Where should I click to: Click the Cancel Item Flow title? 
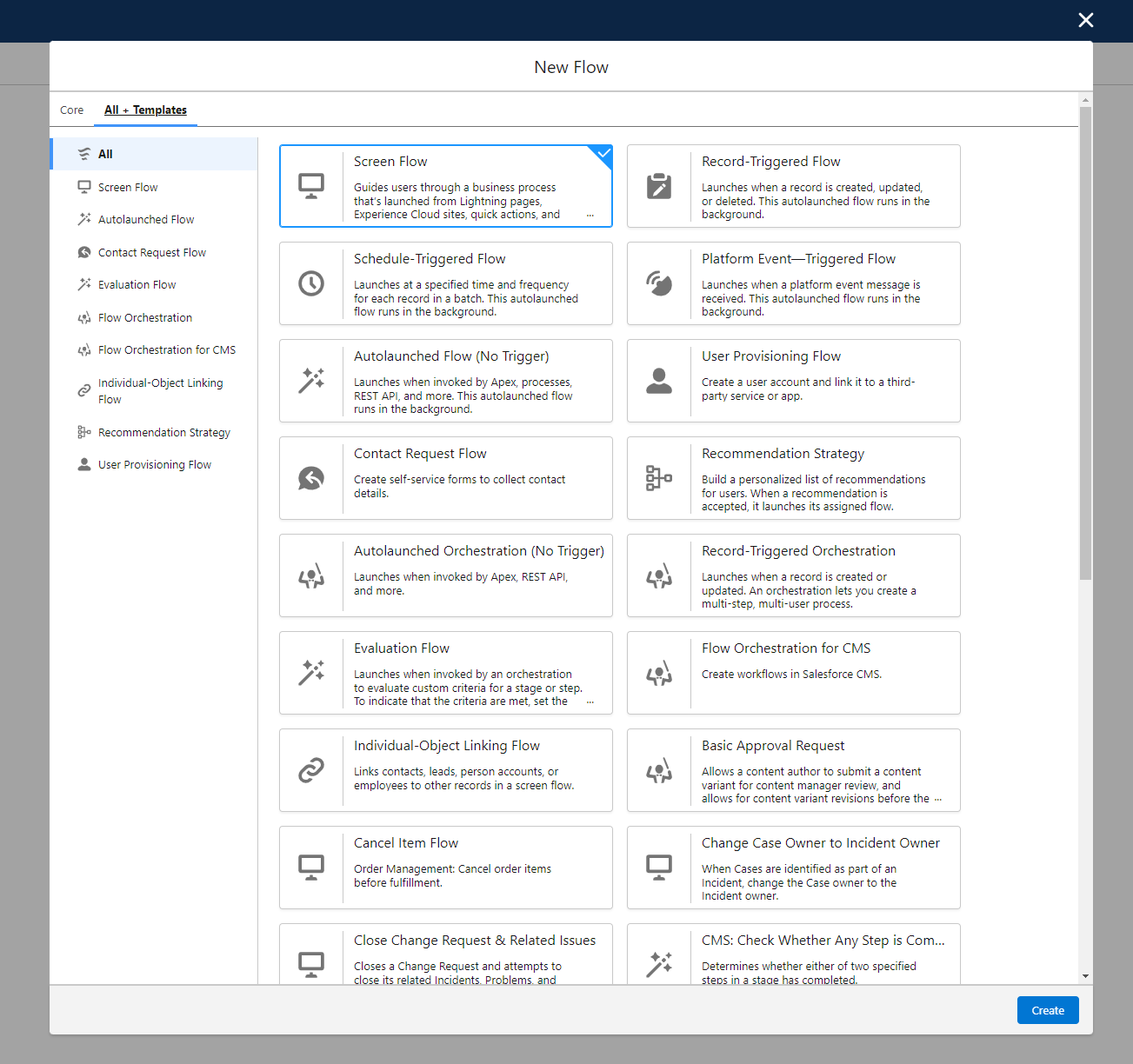406,843
